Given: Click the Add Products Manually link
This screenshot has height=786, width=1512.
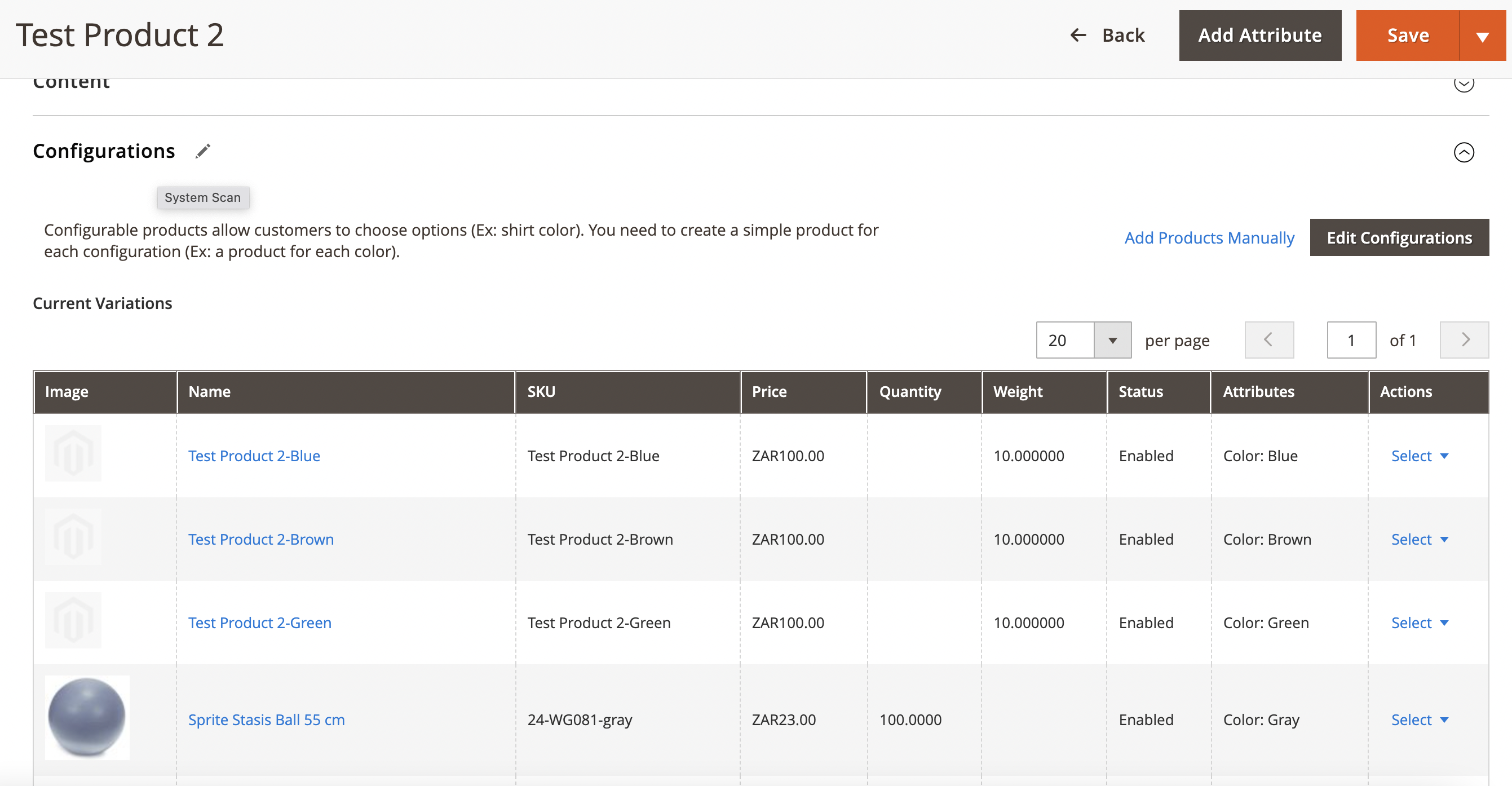Looking at the screenshot, I should 1209,238.
